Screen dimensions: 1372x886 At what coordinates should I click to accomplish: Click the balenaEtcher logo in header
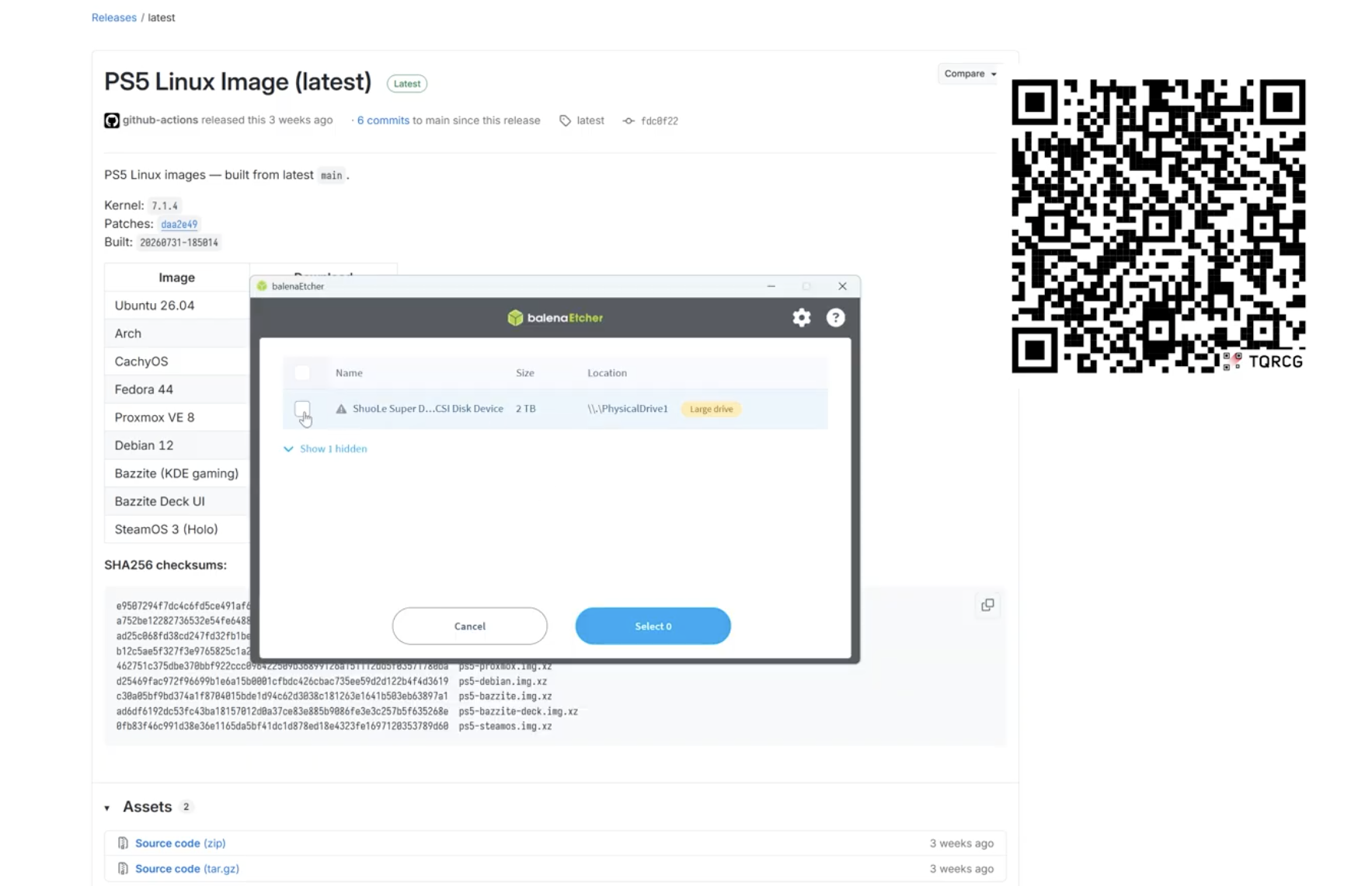click(555, 317)
